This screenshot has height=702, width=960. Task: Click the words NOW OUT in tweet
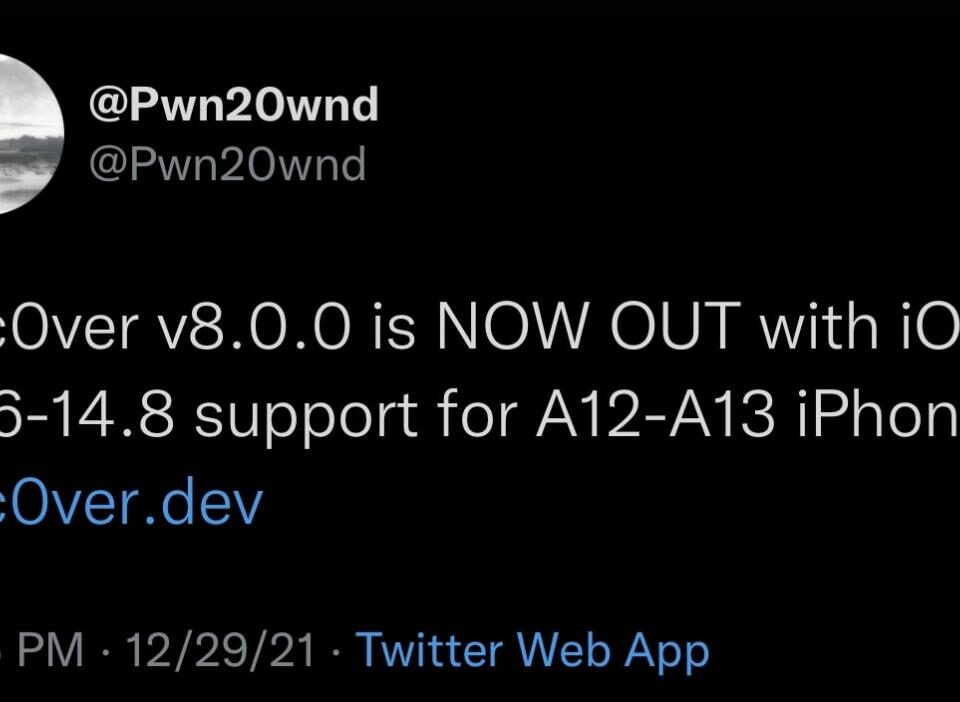(x=586, y=327)
